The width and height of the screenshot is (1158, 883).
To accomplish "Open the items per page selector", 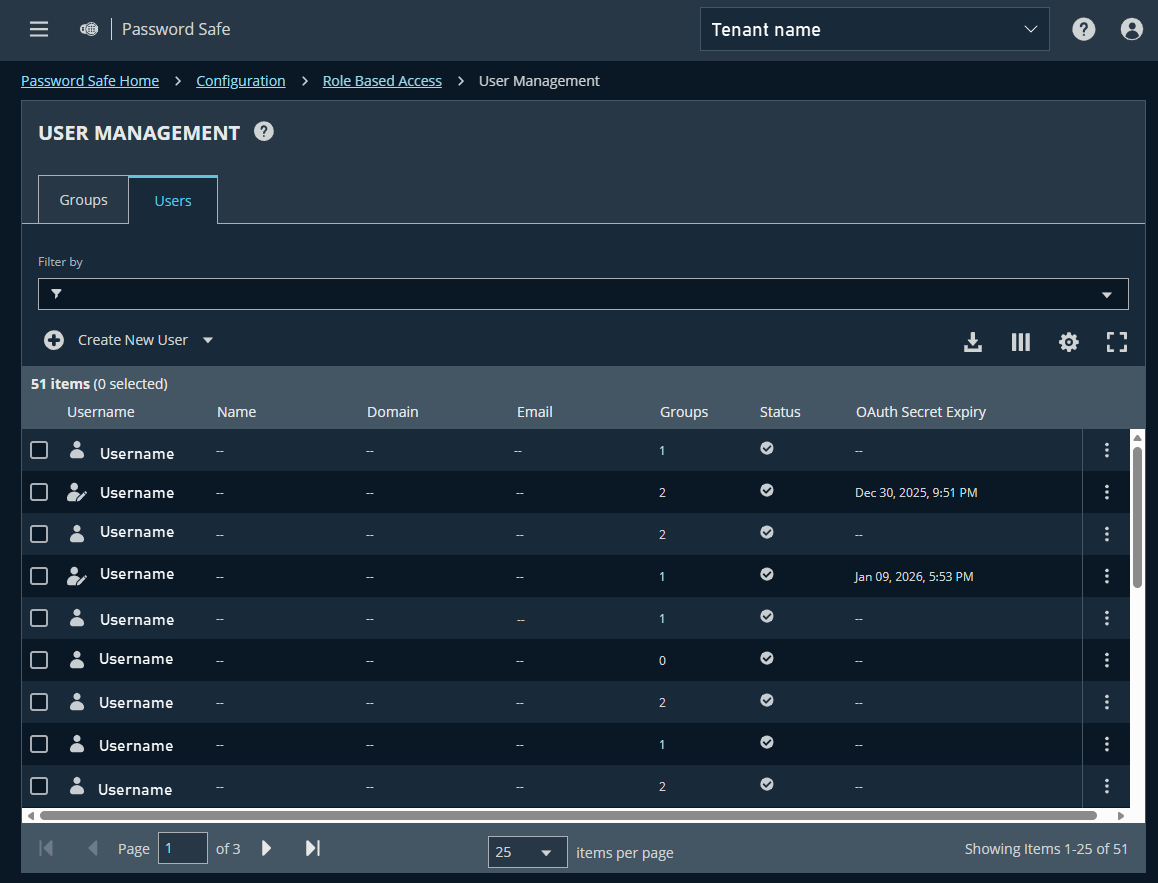I will pyautogui.click(x=527, y=852).
